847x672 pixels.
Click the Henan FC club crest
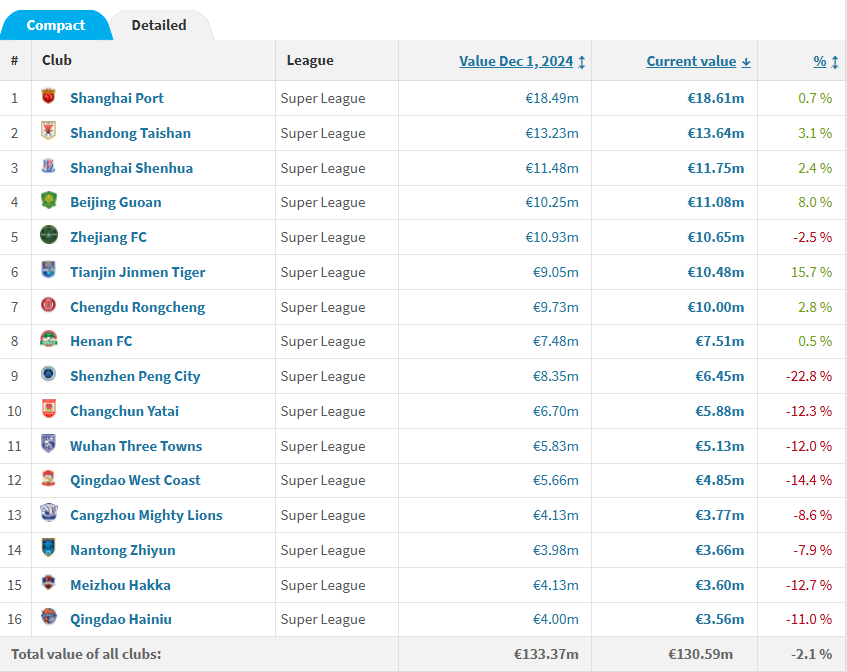coord(49,339)
